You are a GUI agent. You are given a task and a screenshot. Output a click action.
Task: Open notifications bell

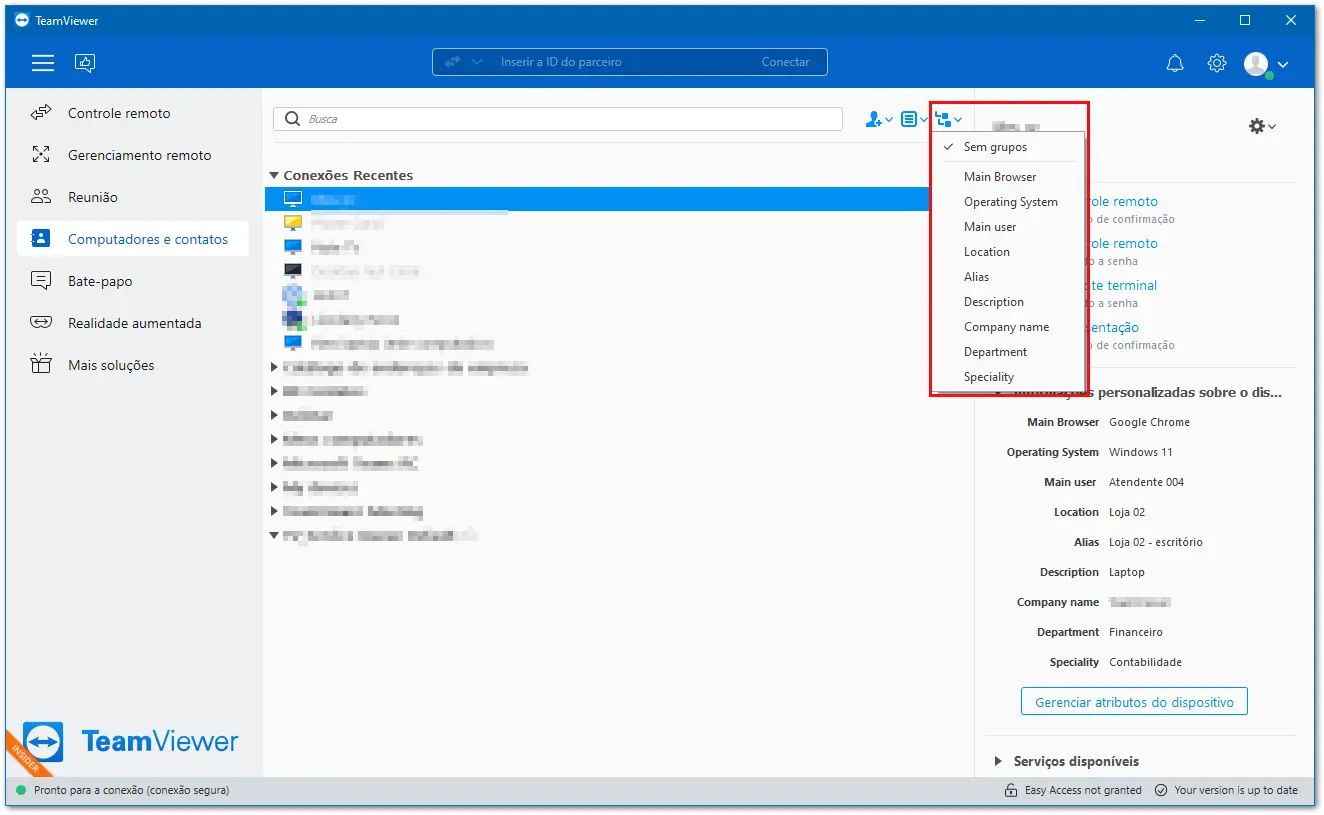pyautogui.click(x=1175, y=63)
